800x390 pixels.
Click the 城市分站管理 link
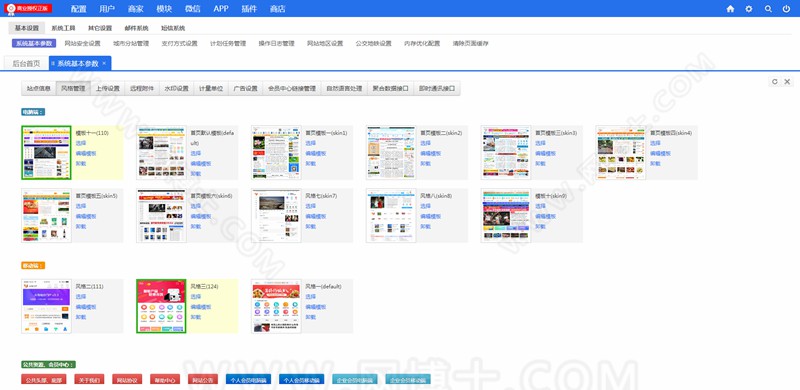click(x=131, y=43)
